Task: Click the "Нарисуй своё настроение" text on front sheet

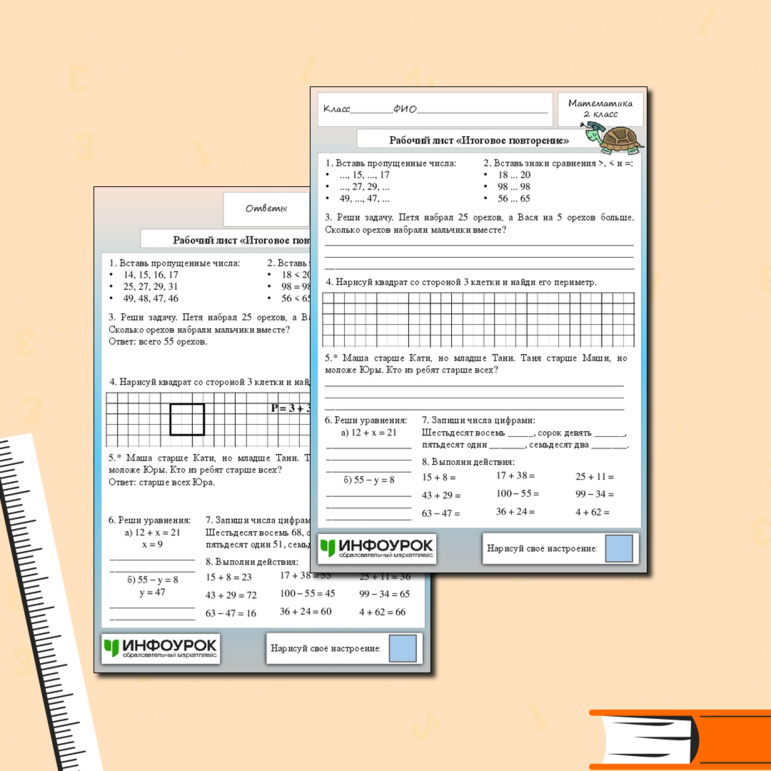Action: pos(541,549)
